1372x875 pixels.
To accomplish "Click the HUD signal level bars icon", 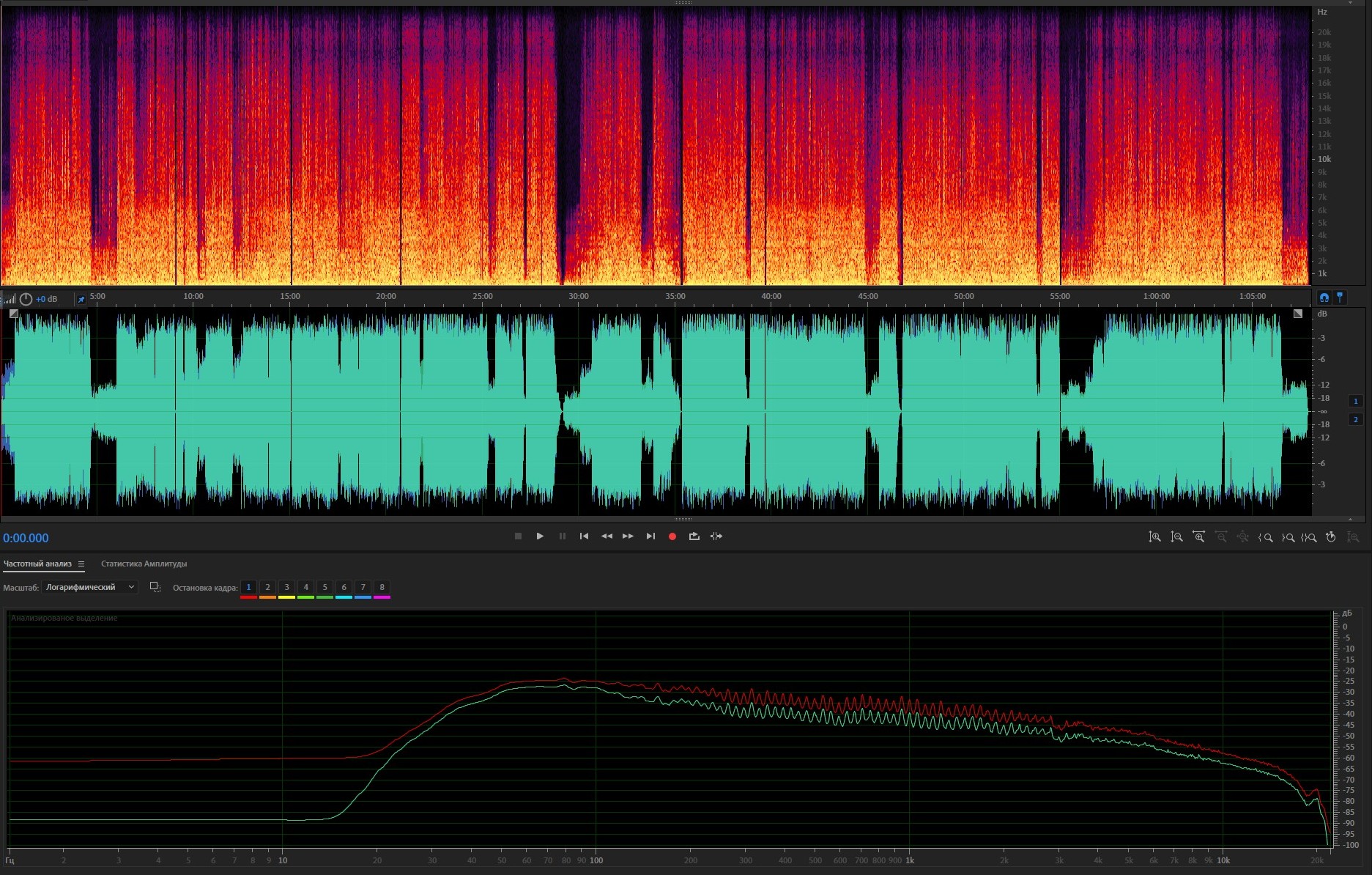I will [10, 299].
